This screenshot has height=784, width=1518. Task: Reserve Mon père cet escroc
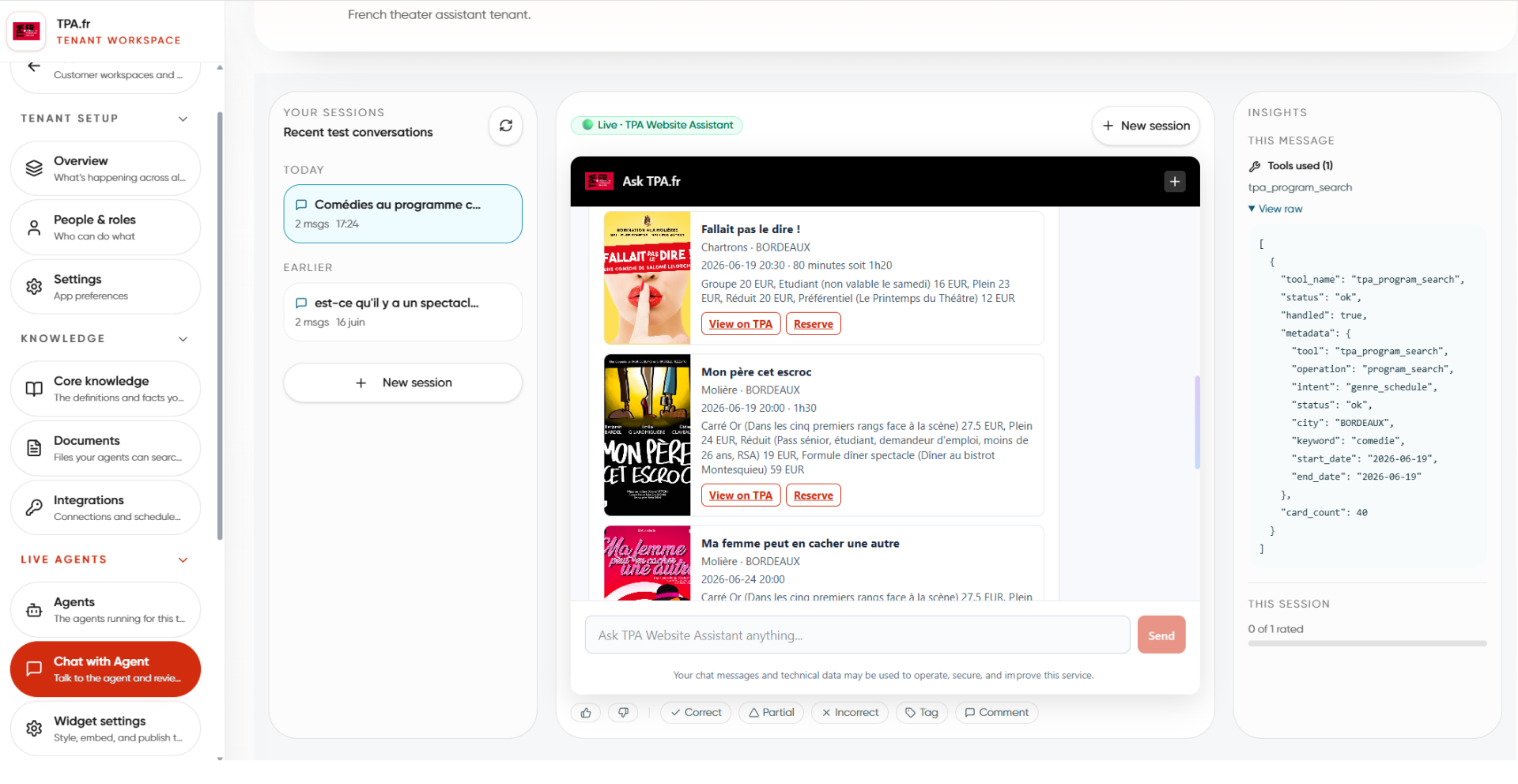pyautogui.click(x=814, y=496)
